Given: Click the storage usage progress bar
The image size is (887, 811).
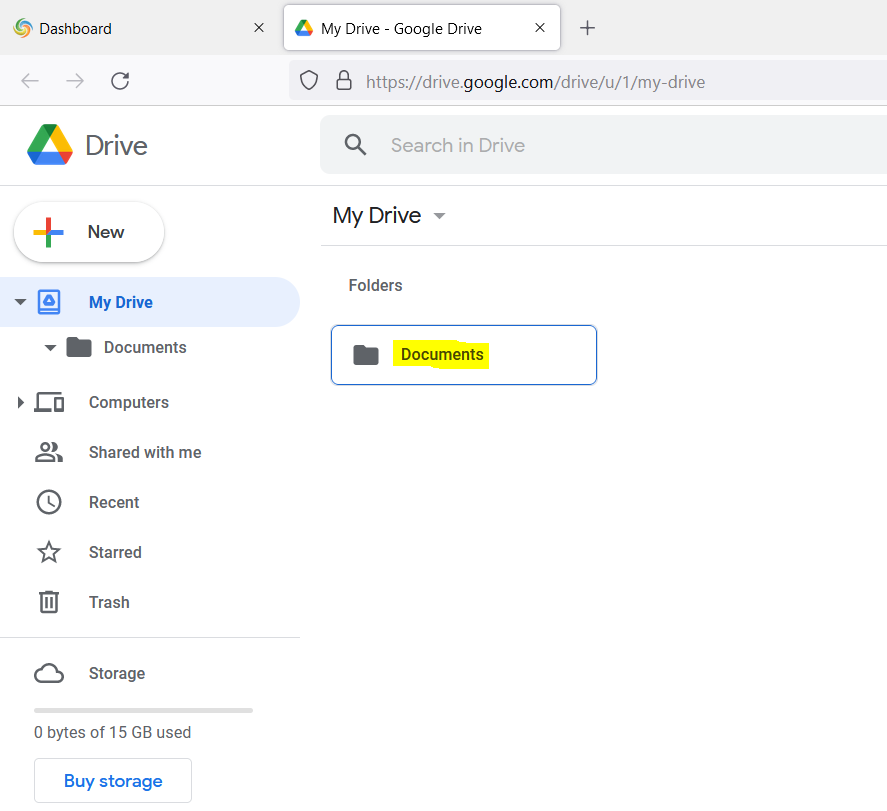Looking at the screenshot, I should [143, 710].
